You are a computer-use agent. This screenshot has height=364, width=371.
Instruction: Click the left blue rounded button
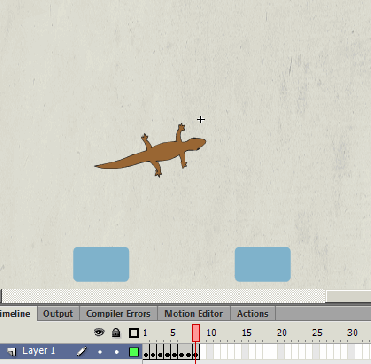(101, 264)
